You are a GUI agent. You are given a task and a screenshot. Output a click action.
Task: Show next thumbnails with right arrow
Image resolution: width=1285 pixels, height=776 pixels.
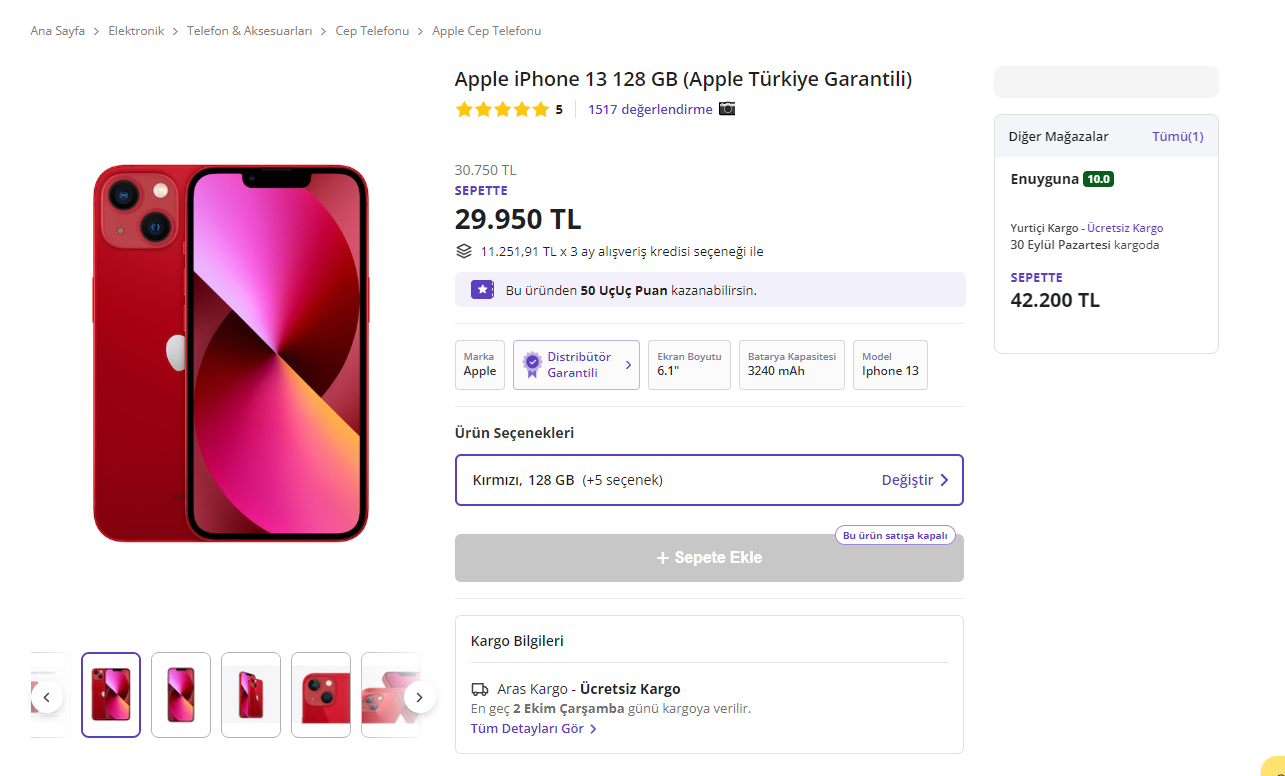click(420, 697)
